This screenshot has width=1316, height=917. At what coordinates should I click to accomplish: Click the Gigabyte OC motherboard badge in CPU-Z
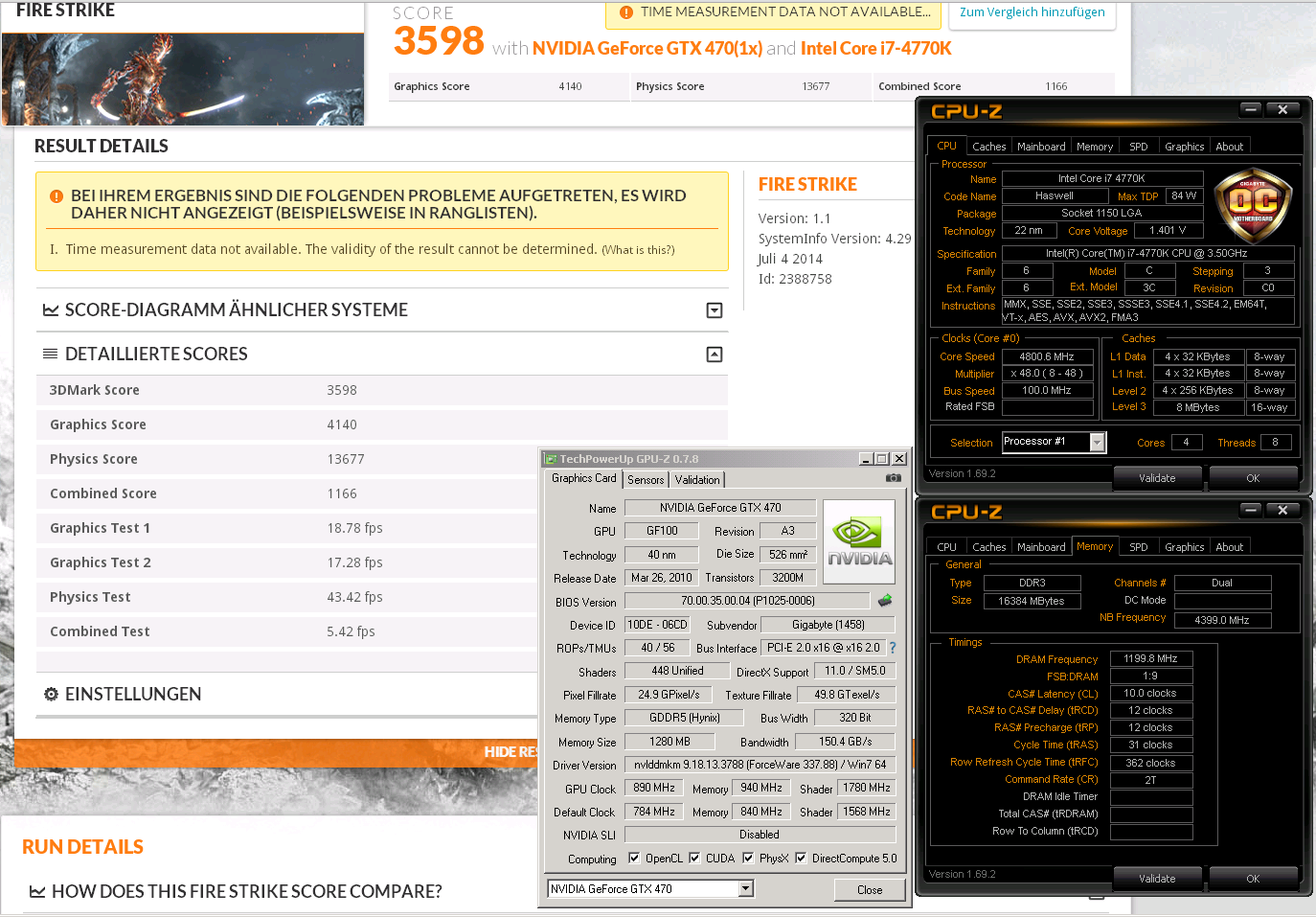click(1253, 206)
